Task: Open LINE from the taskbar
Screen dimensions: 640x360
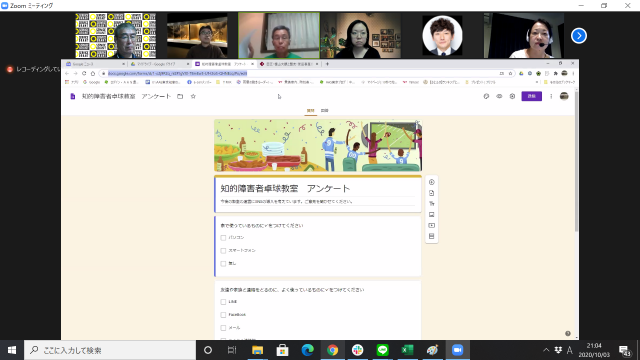Action: 382,350
